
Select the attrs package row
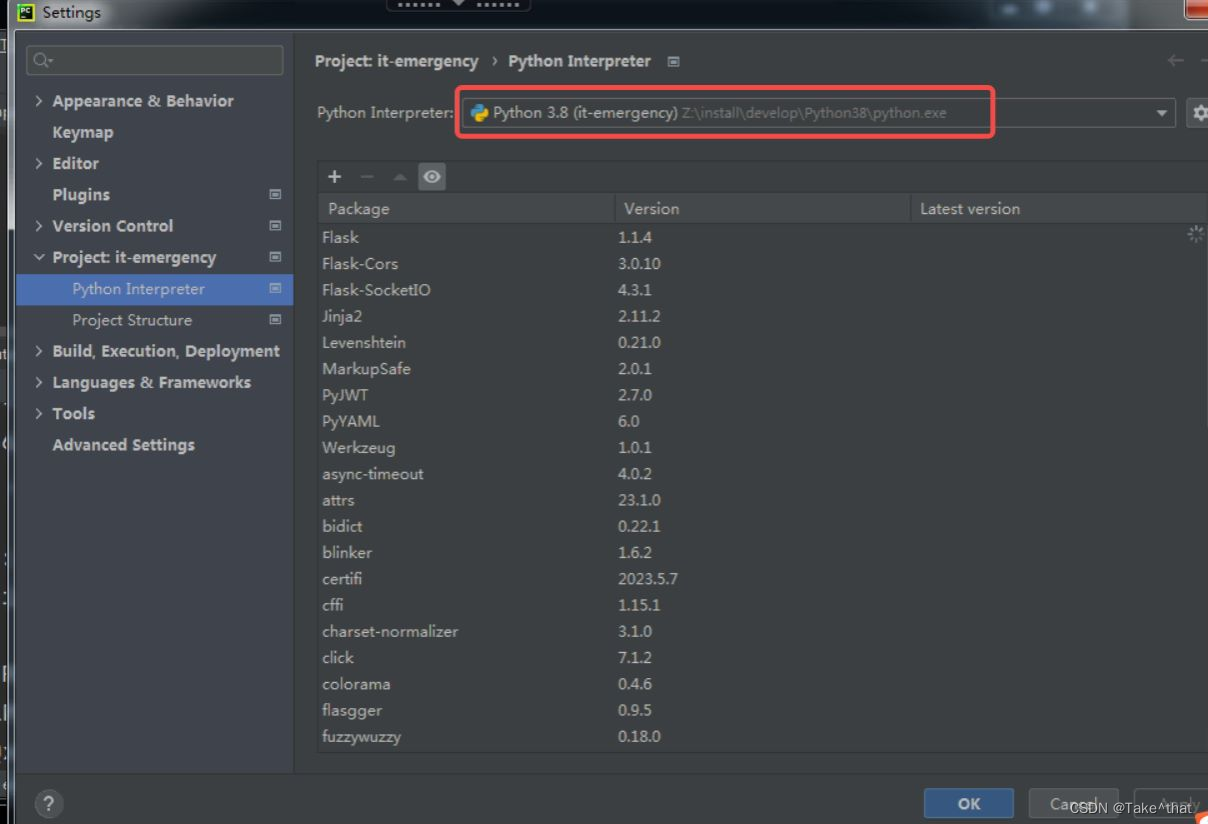(x=763, y=500)
